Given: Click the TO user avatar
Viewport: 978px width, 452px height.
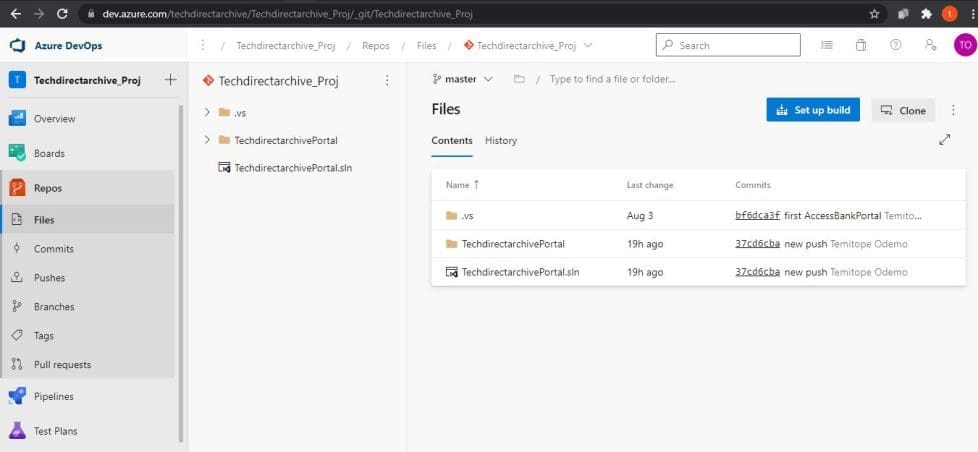Looking at the screenshot, I should [963, 45].
